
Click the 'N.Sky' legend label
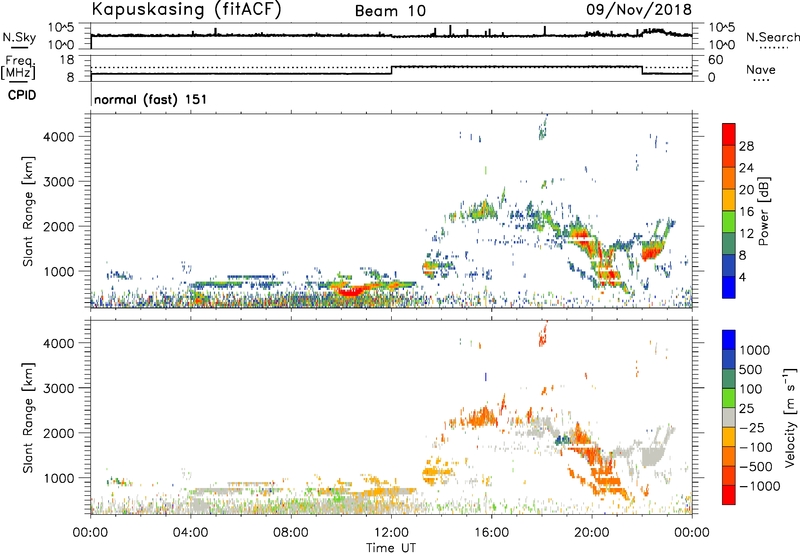pyautogui.click(x=19, y=37)
